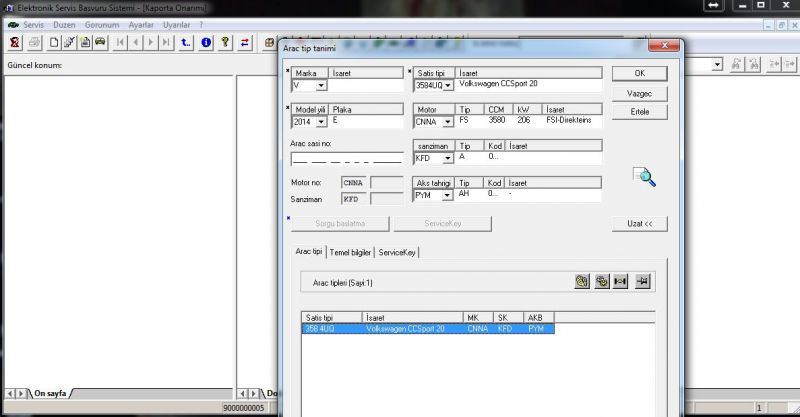Click the MK column header
The image size is (800, 417).
479,317
